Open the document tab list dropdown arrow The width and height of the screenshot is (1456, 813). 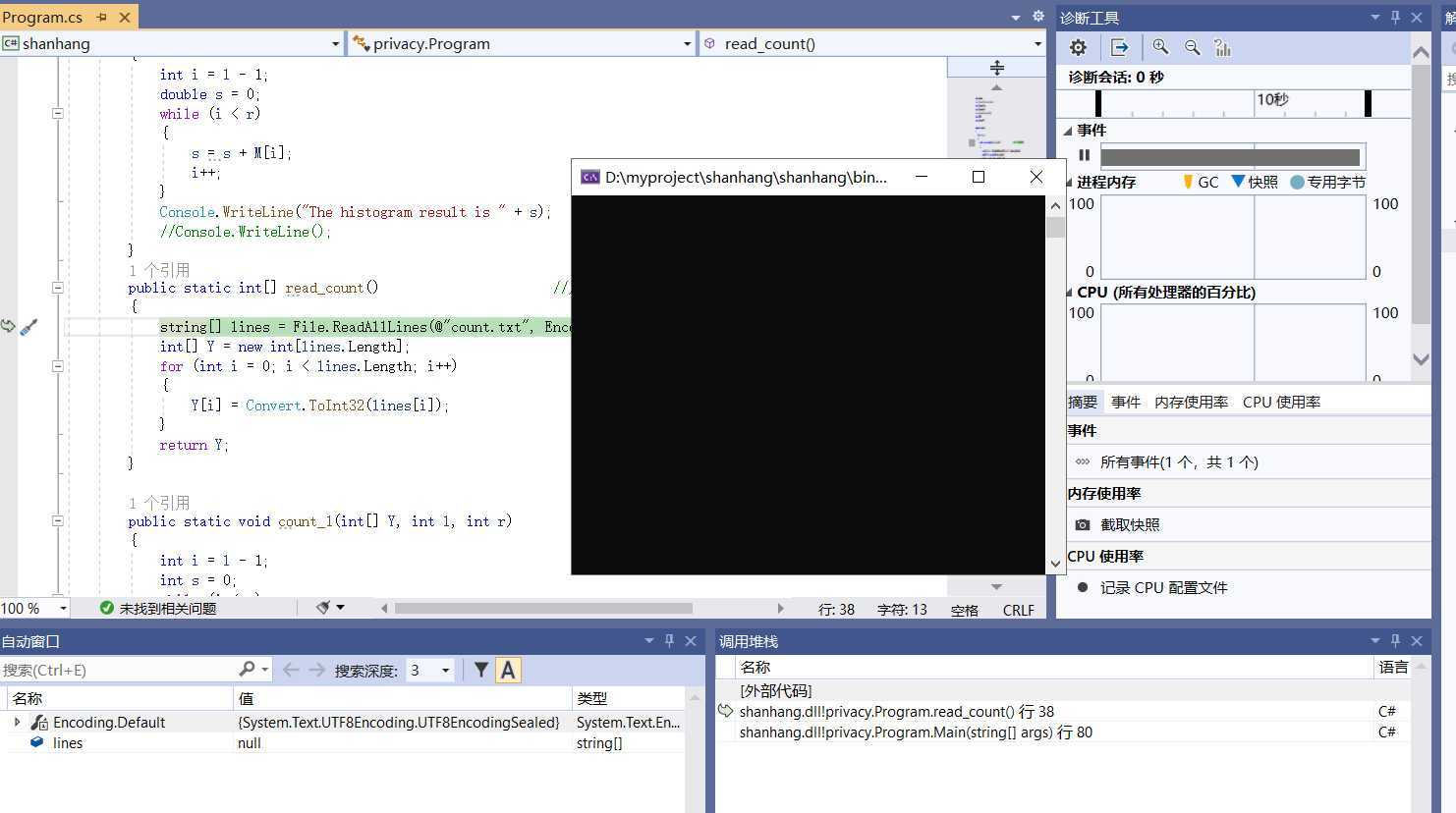pyautogui.click(x=1015, y=17)
